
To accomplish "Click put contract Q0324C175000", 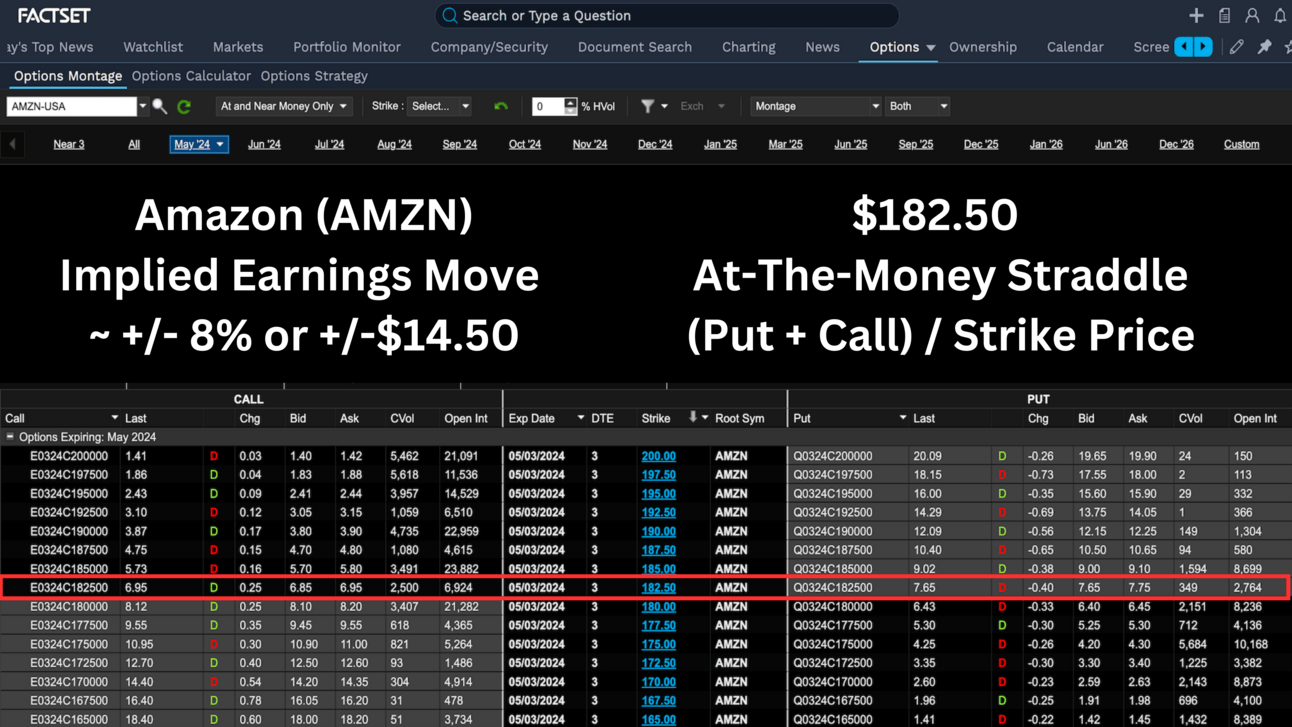I will (x=833, y=644).
